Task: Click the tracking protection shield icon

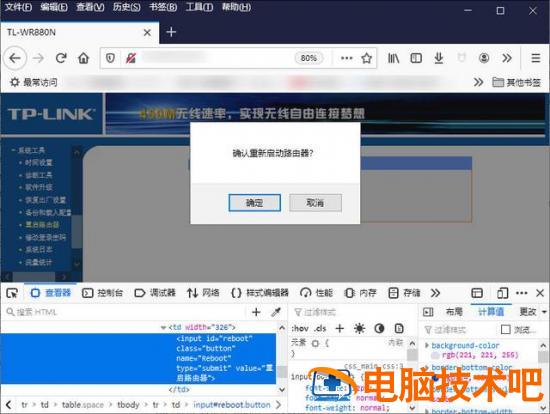Action: point(110,58)
